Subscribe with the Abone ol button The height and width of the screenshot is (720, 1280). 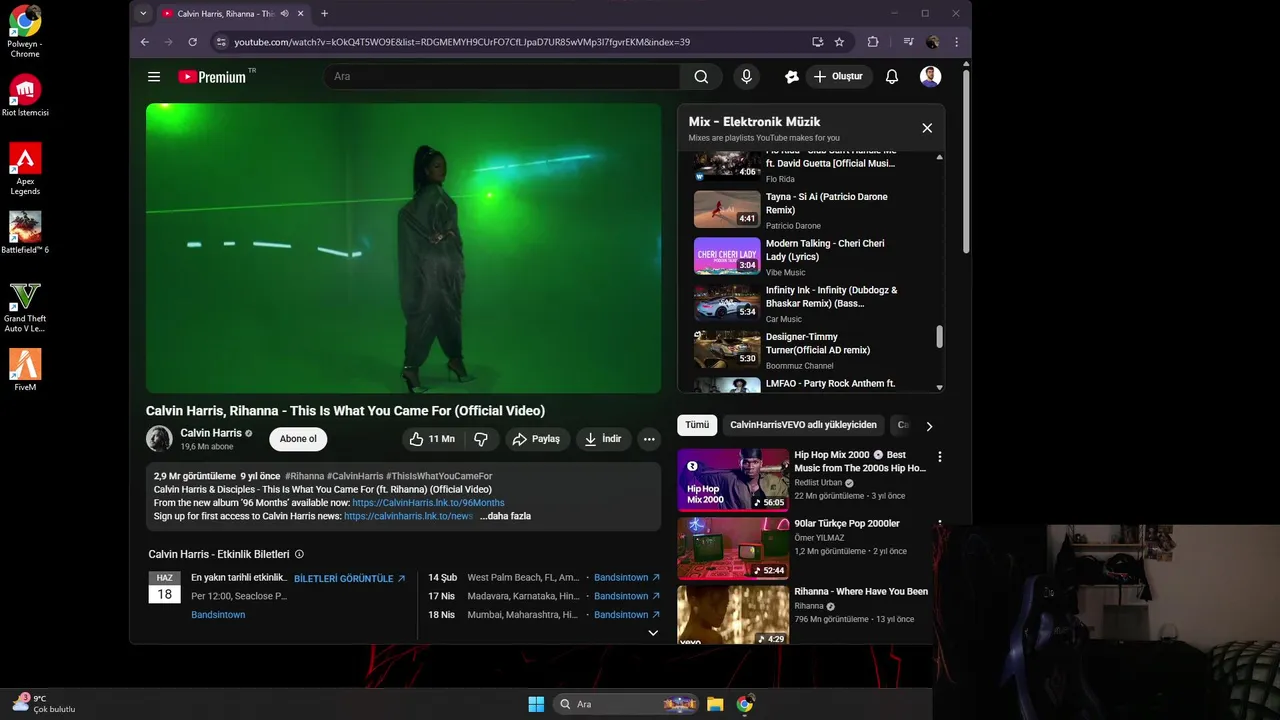(298, 439)
